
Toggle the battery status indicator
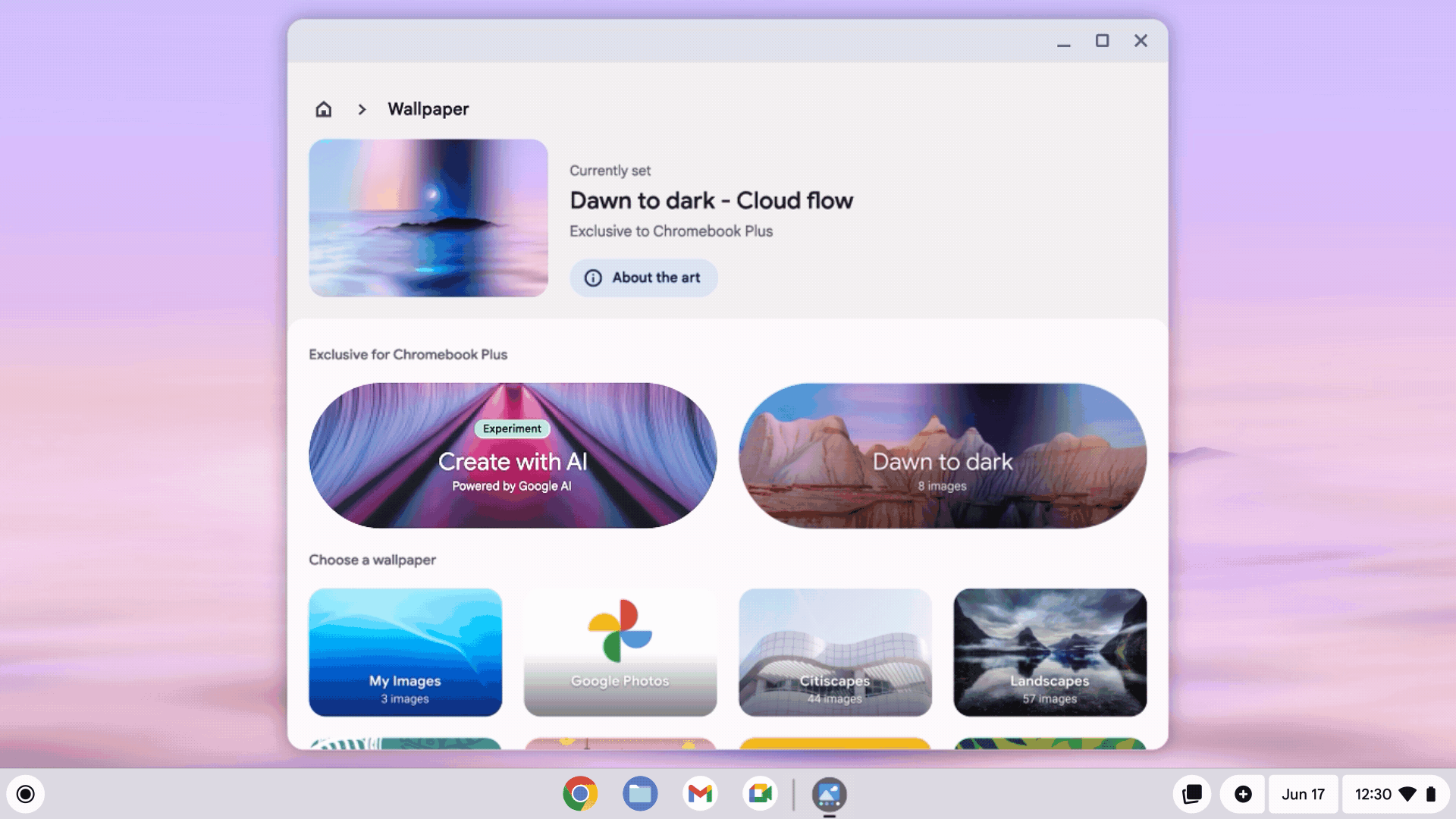point(1433,794)
